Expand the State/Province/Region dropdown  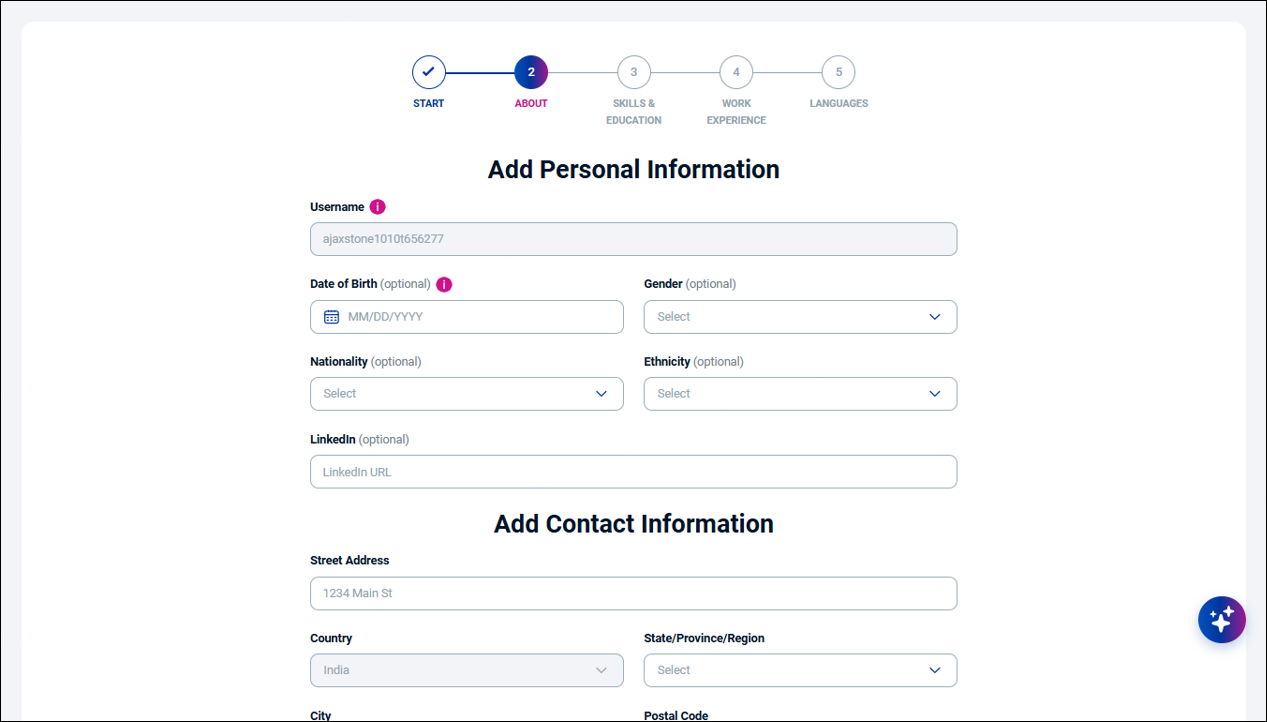pos(800,670)
